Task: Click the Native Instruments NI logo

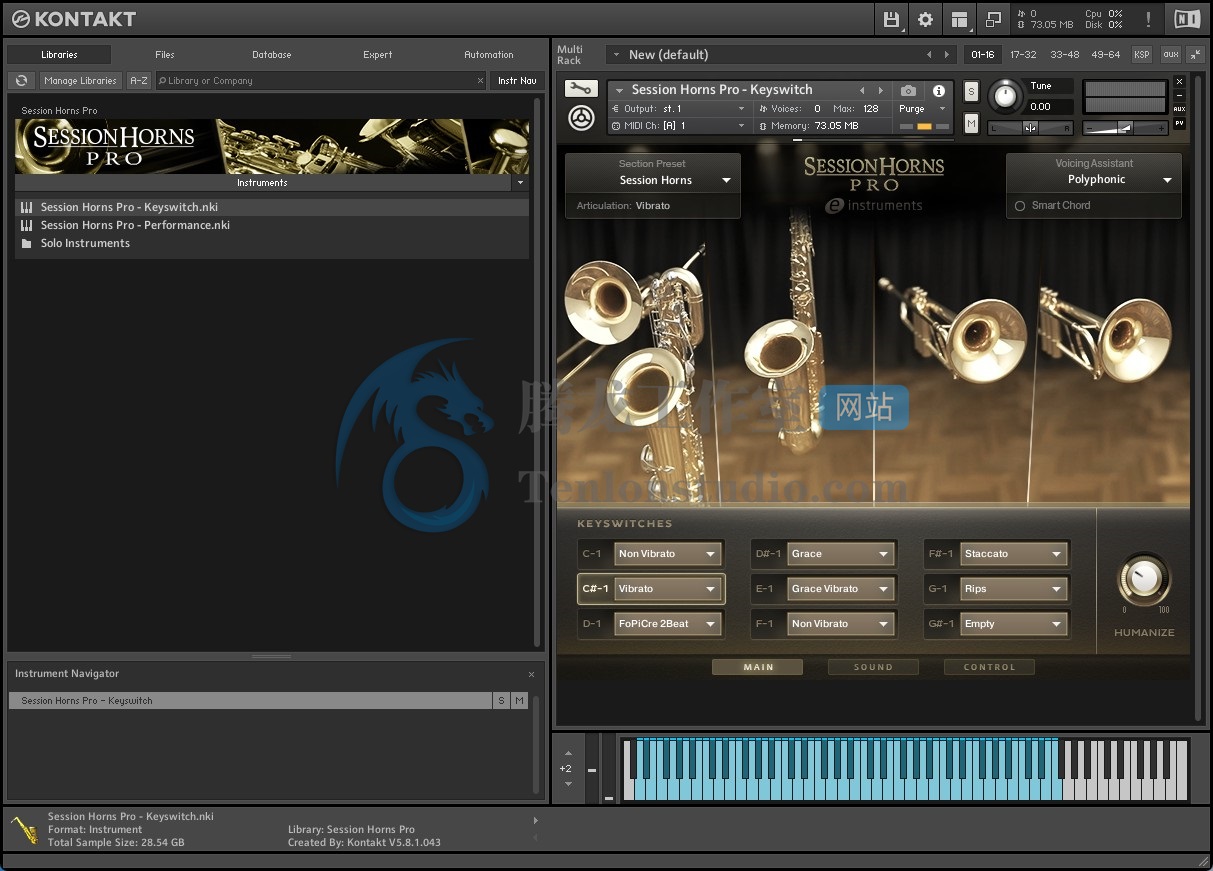Action: click(1187, 19)
